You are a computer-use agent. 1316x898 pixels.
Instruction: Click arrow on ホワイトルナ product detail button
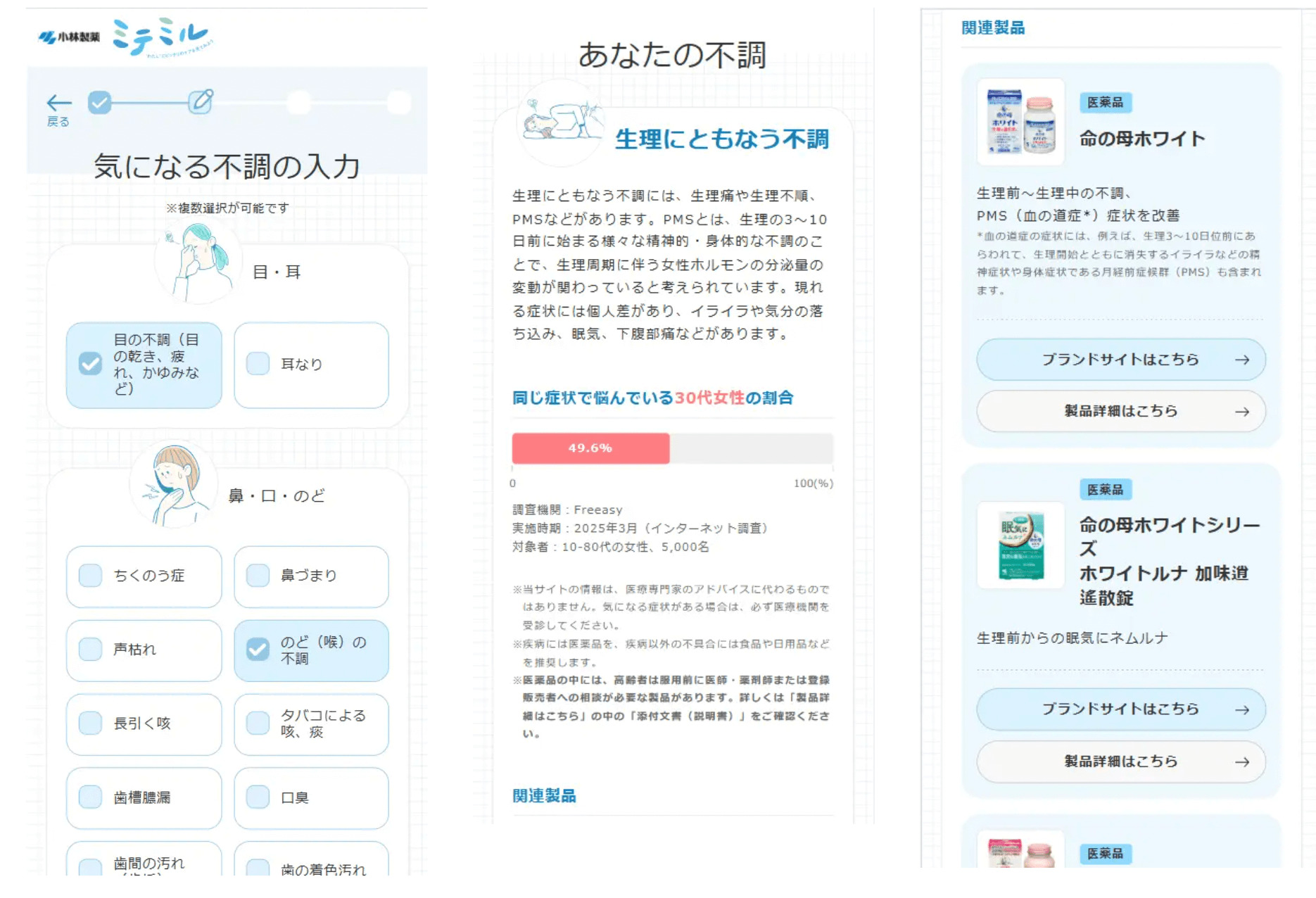click(1242, 761)
